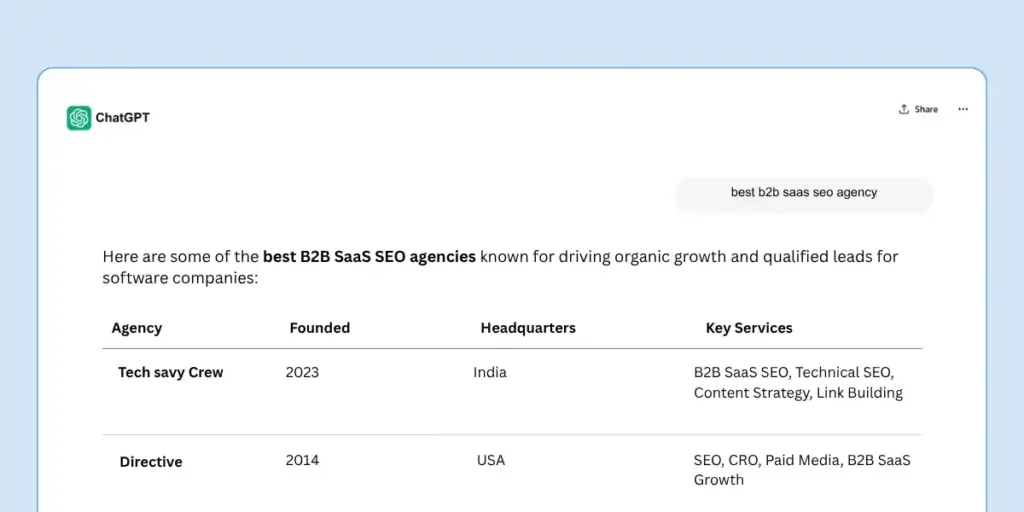Open the three-dot more options menu

(x=963, y=109)
